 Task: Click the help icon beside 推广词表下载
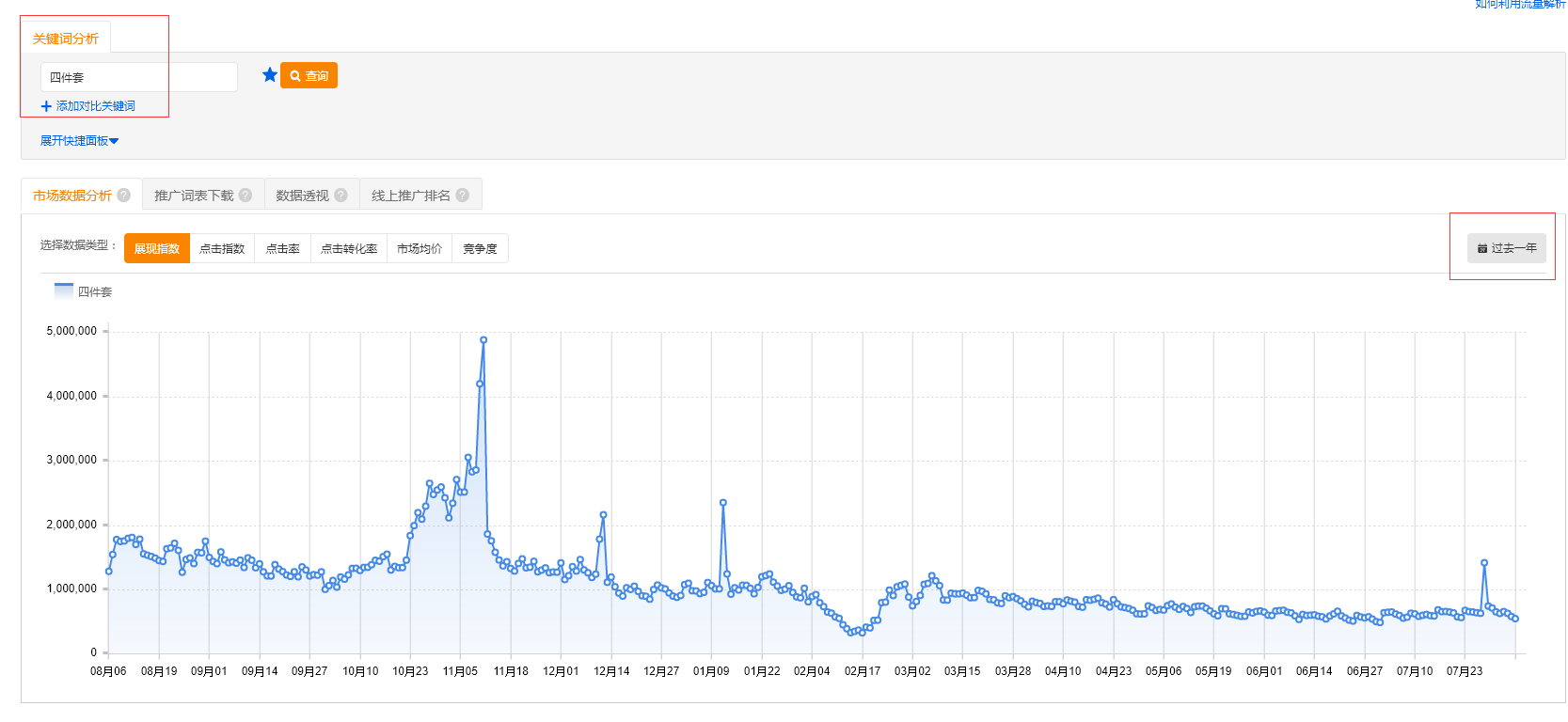pos(245,196)
